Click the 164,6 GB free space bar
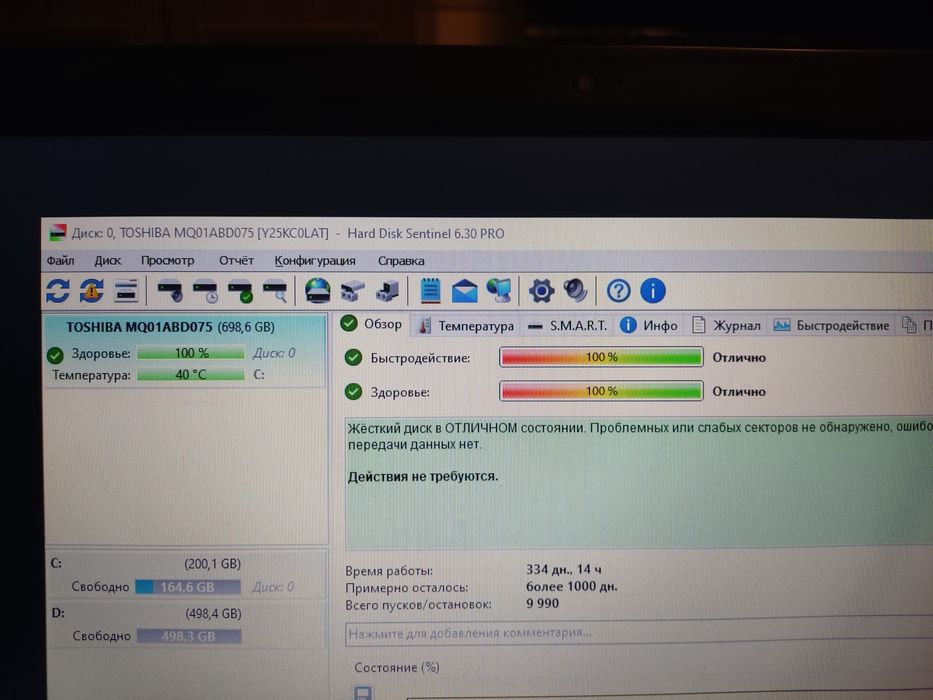The height and width of the screenshot is (700, 933). [x=188, y=587]
